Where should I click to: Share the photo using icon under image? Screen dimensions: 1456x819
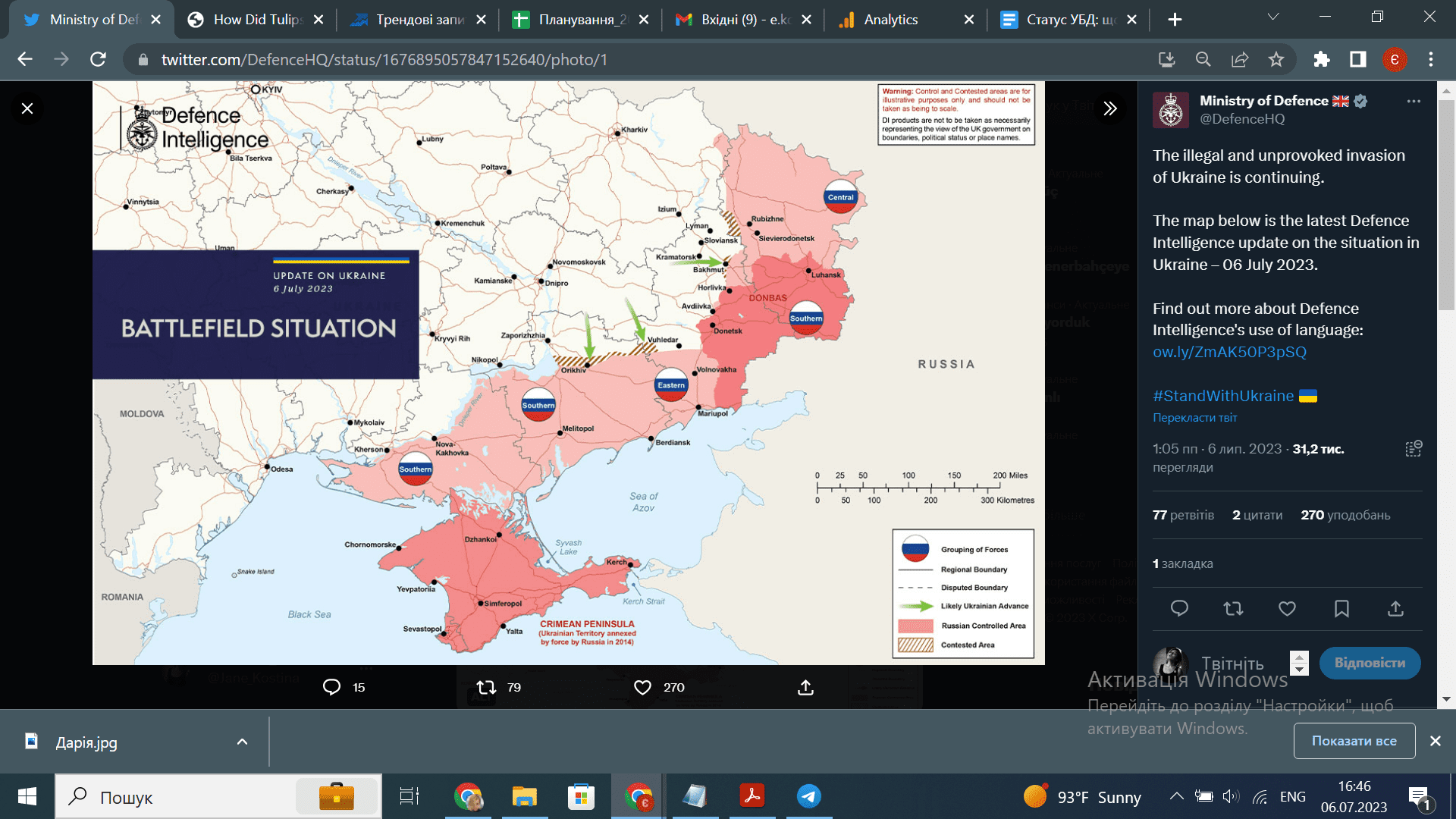point(805,687)
